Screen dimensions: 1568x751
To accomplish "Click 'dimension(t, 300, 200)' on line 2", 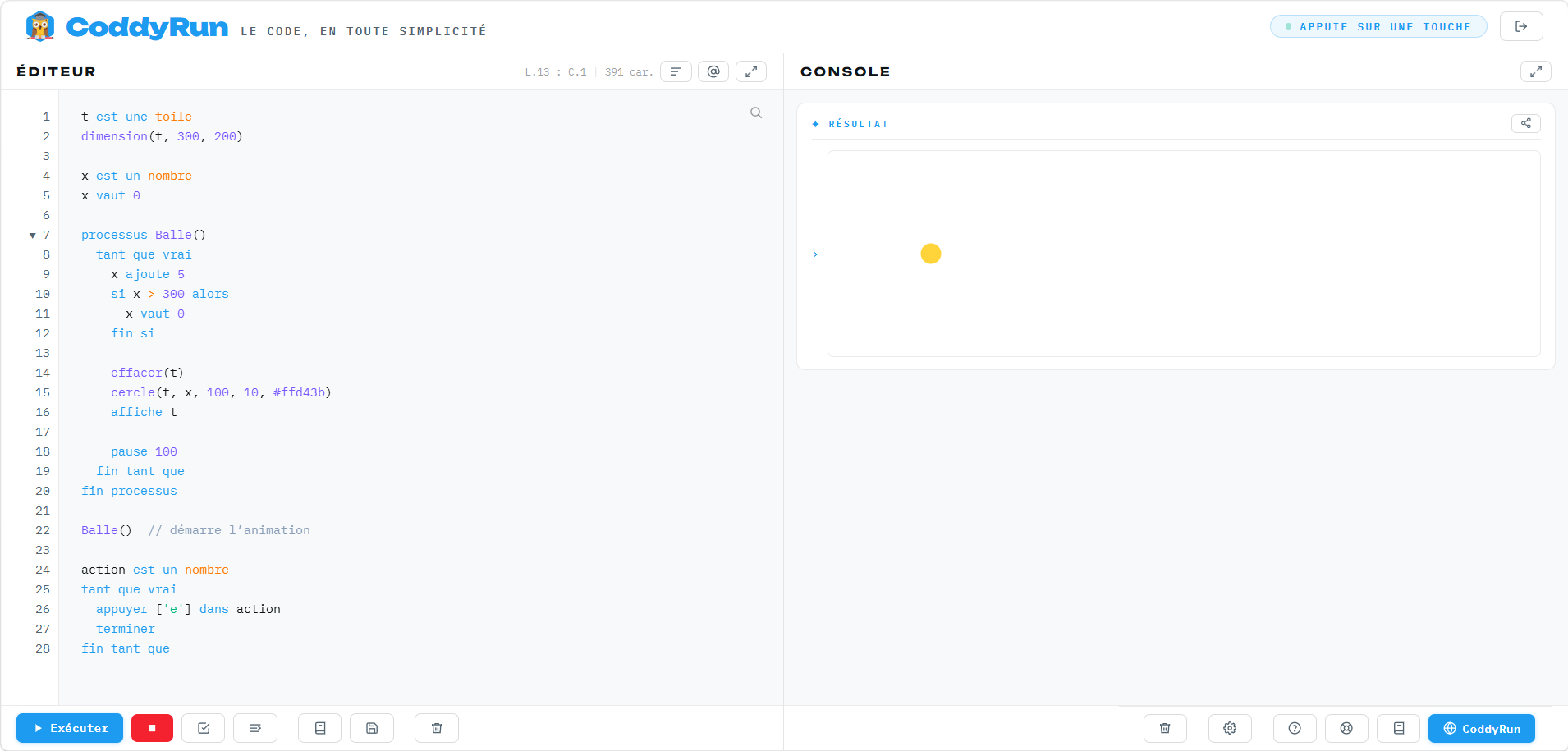I will tap(162, 136).
